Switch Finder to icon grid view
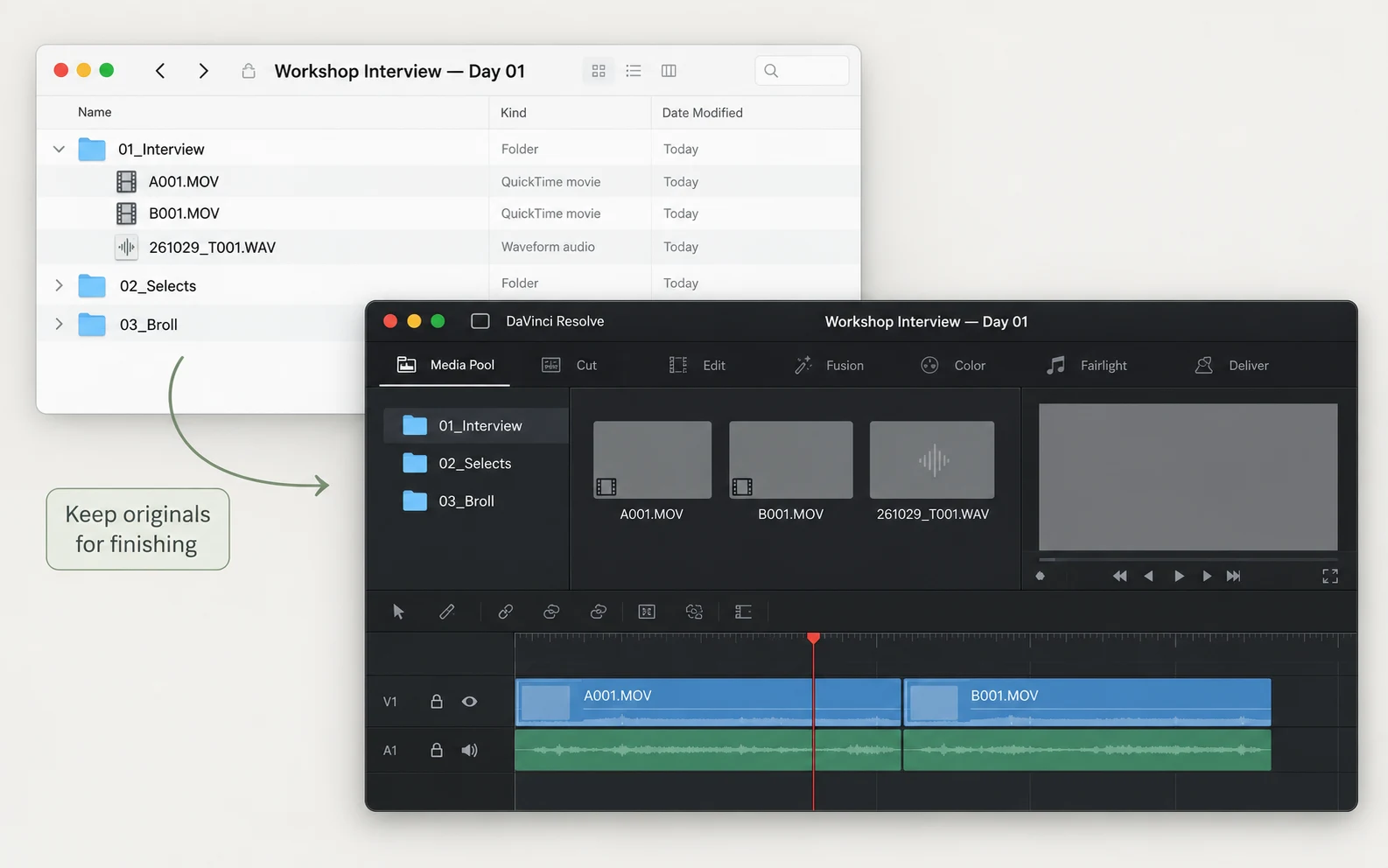The height and width of the screenshot is (868, 1388). pos(599,71)
